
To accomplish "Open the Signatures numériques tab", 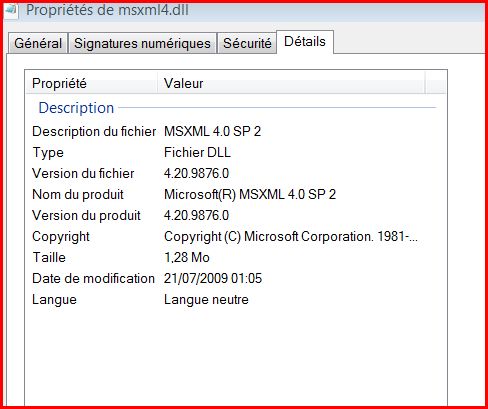I will coord(142,43).
